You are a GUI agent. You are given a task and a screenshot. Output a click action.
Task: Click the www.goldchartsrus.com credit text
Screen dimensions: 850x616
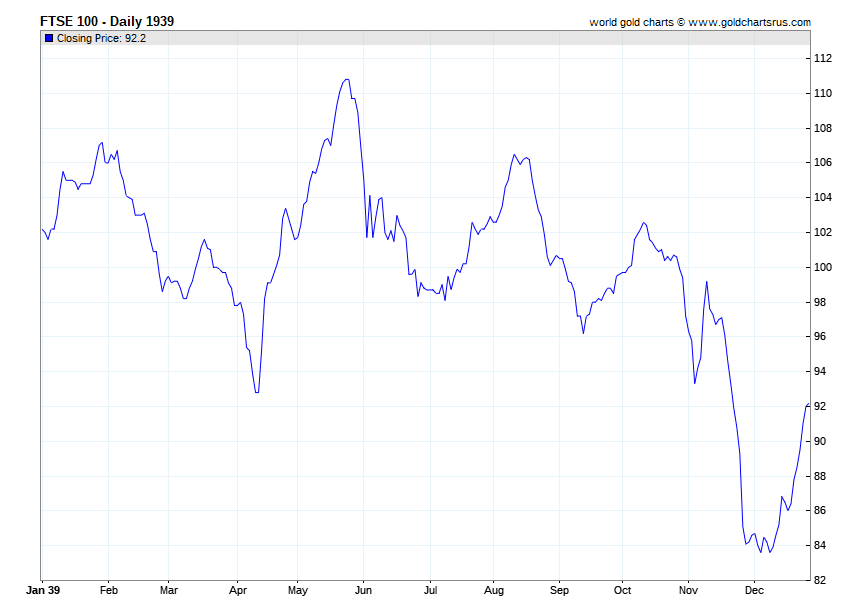pos(750,22)
